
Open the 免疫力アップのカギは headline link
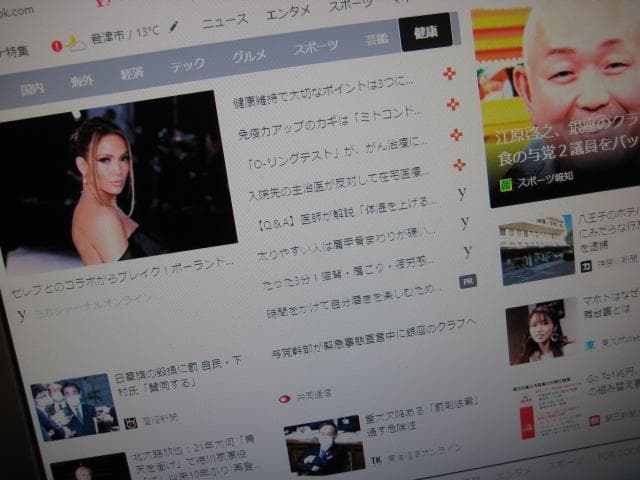coord(332,130)
